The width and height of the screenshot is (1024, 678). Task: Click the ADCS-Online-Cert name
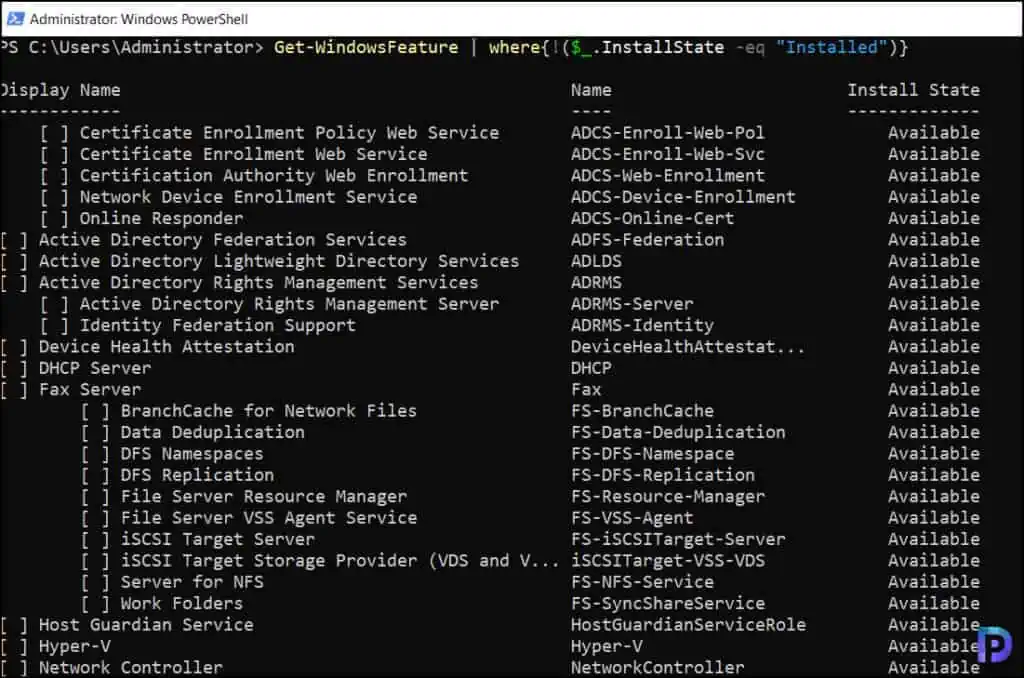652,218
